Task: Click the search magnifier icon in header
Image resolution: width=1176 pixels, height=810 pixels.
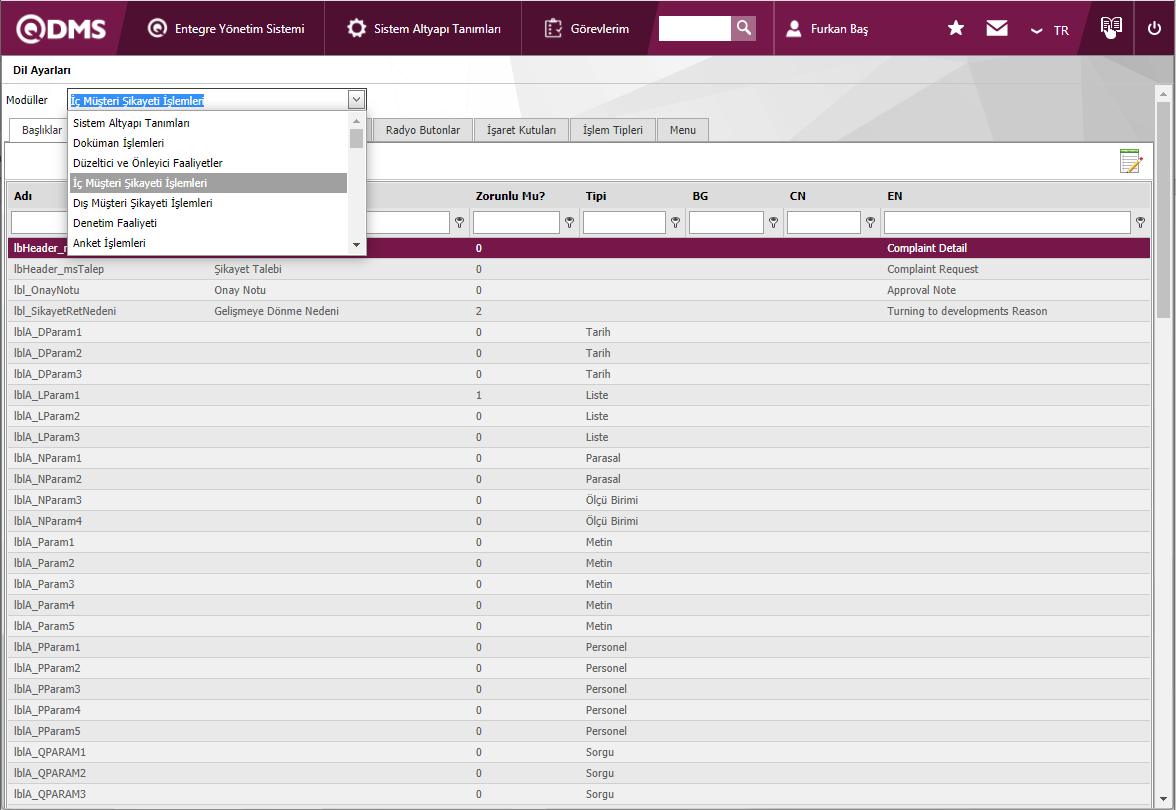Action: 743,28
